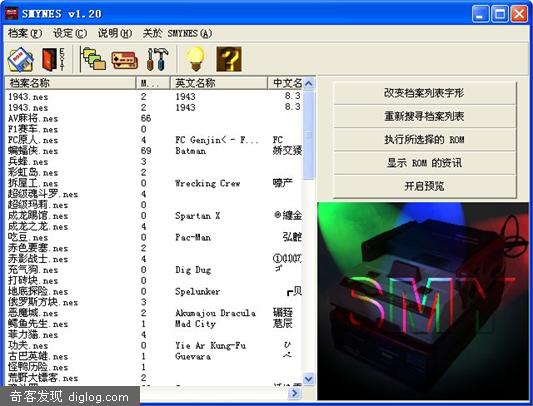Click the horizontal scroll-right arrow below list
This screenshot has height=406, width=533.
294,393
